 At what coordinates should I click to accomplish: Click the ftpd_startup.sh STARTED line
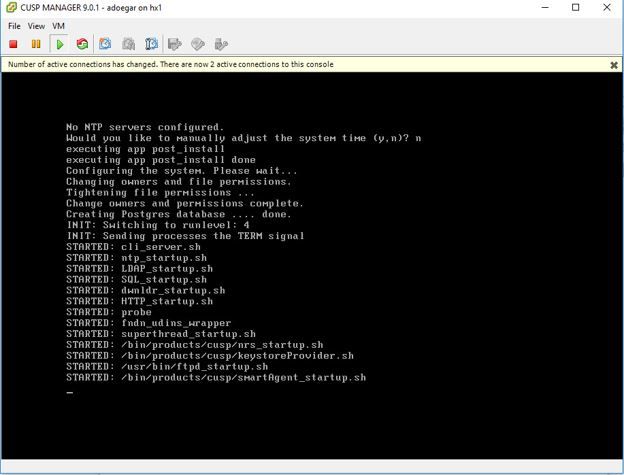(167, 366)
